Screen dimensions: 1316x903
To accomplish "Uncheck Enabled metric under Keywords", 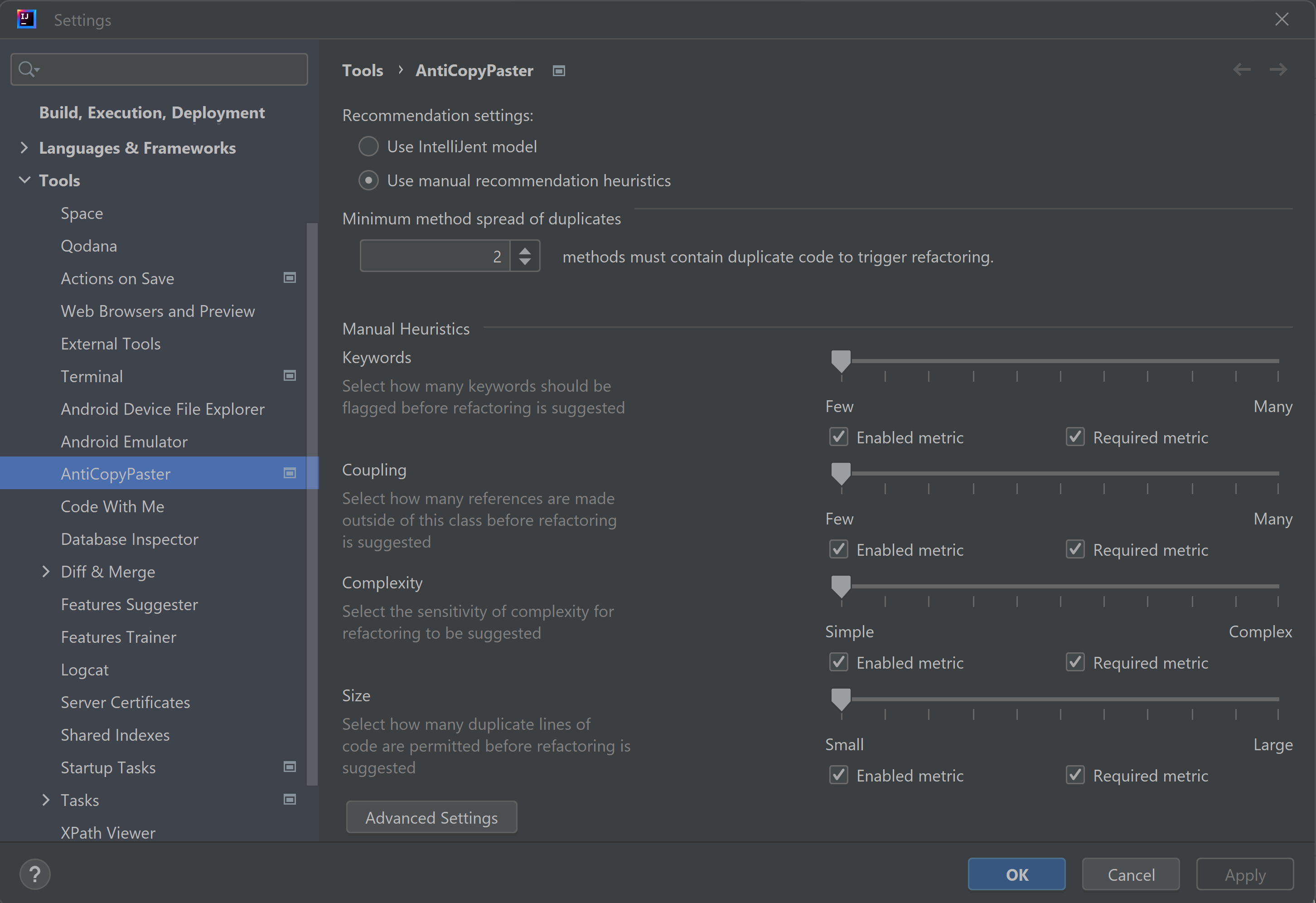I will point(839,437).
